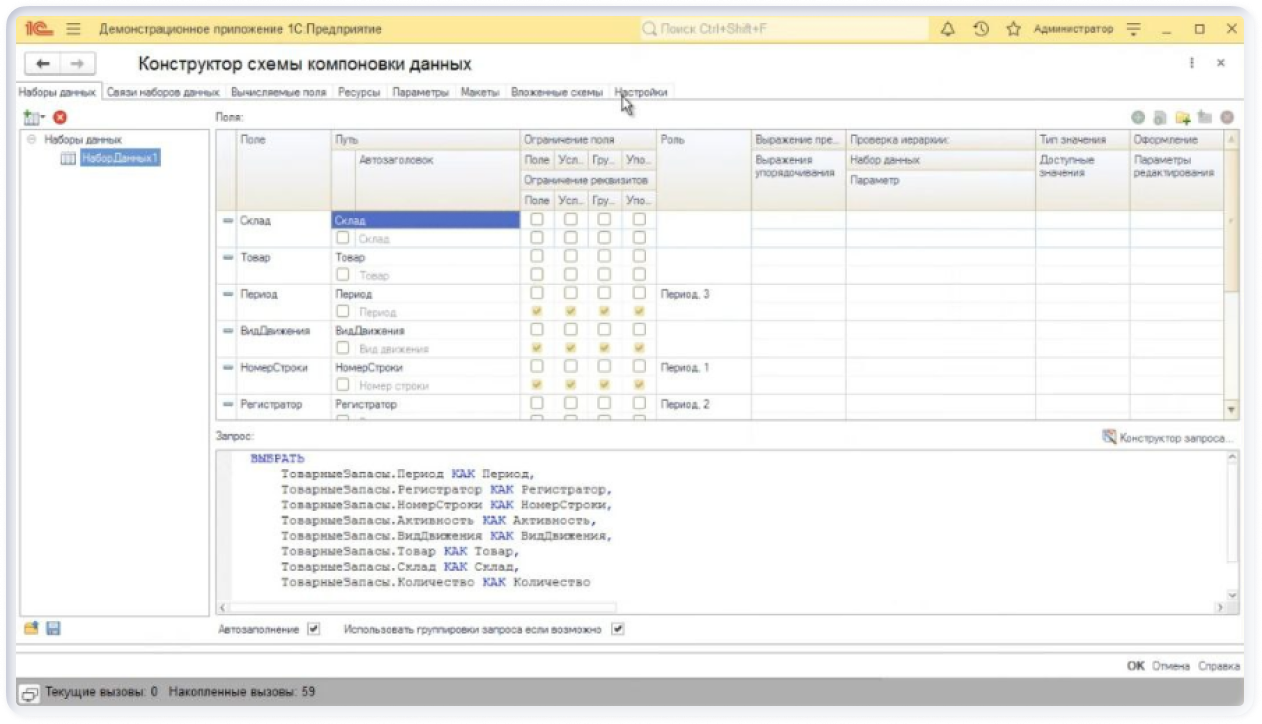Toggle Использовать группировки запроса checkbox
Screen dimensions: 1262x724
click(618, 630)
